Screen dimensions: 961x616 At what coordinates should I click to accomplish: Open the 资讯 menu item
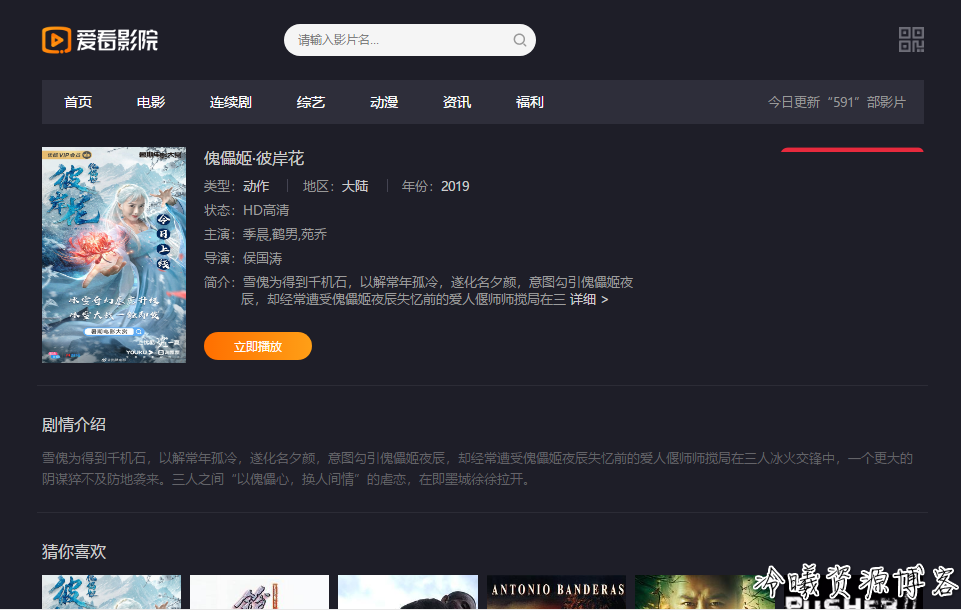[457, 102]
